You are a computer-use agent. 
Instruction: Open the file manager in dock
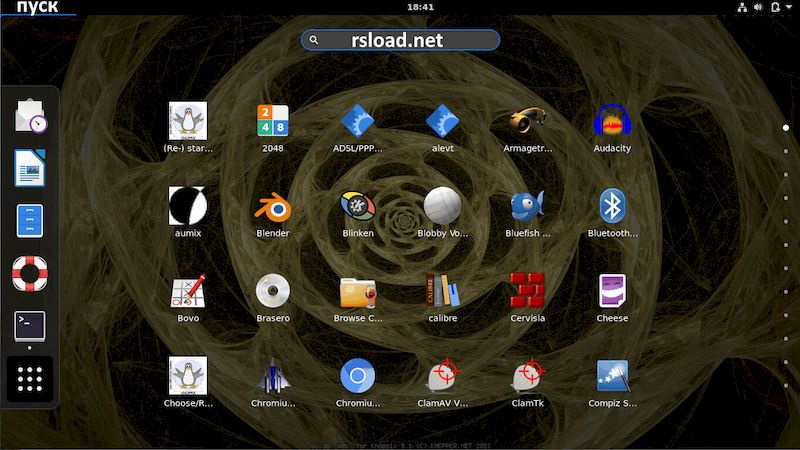[30, 220]
